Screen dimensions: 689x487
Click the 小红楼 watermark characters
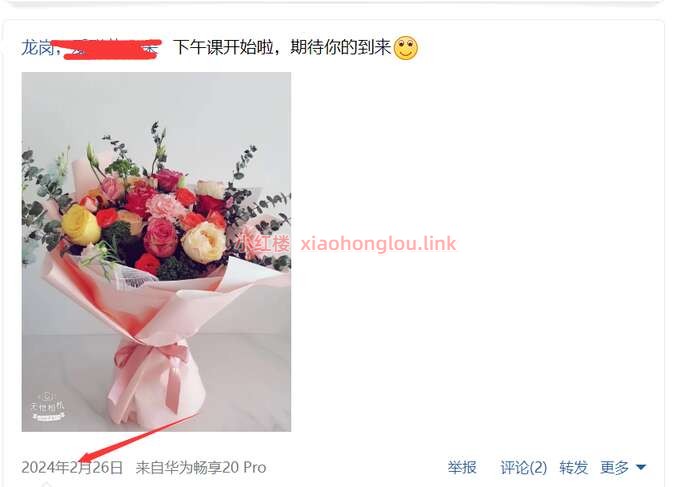click(x=264, y=244)
